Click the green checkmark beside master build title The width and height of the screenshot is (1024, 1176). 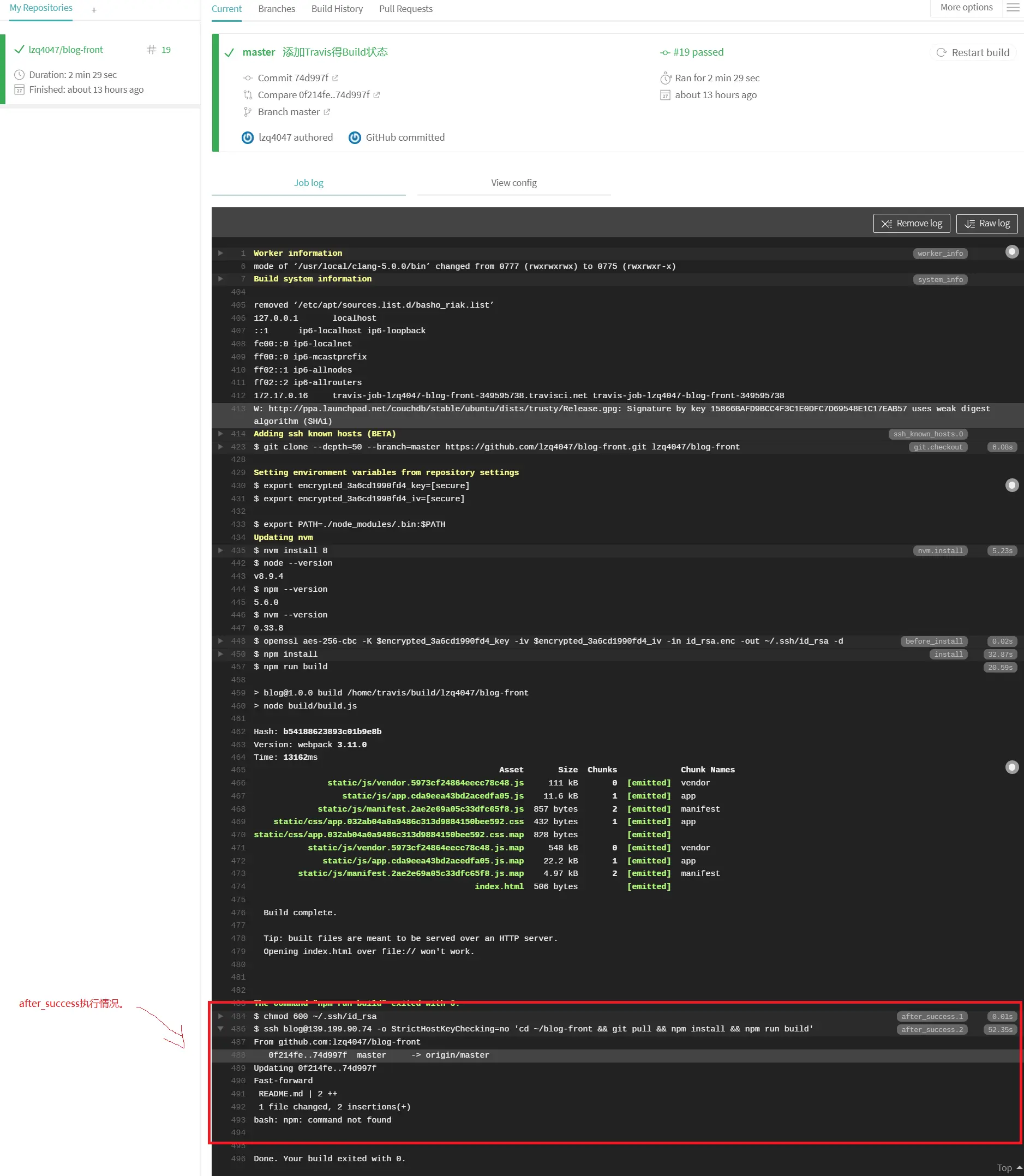[x=229, y=52]
